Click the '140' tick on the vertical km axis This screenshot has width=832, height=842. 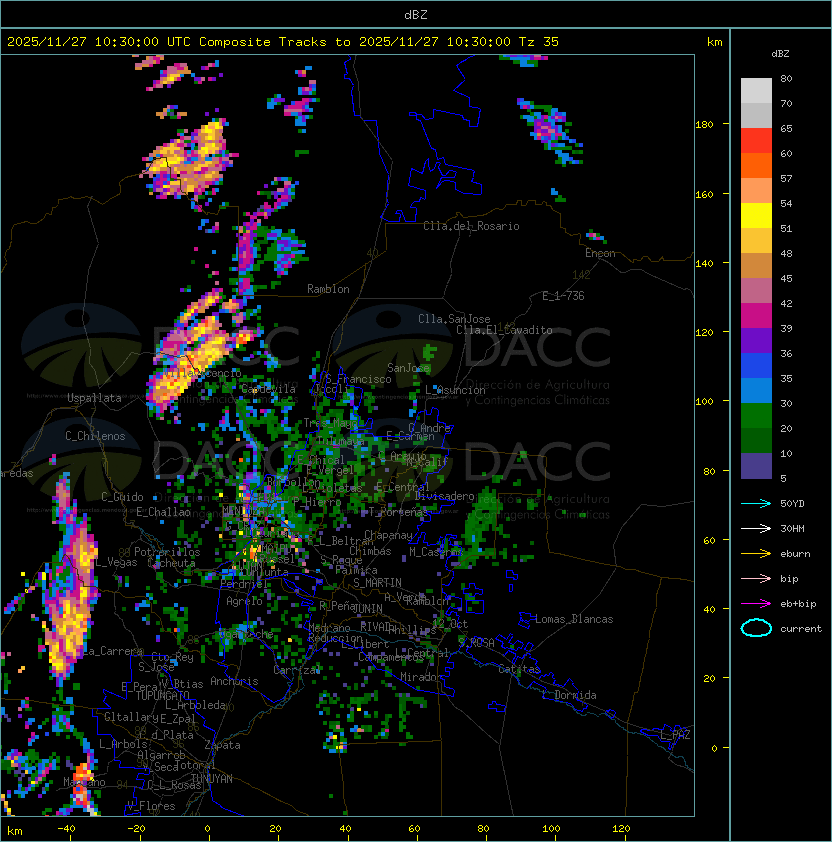pyautogui.click(x=704, y=264)
